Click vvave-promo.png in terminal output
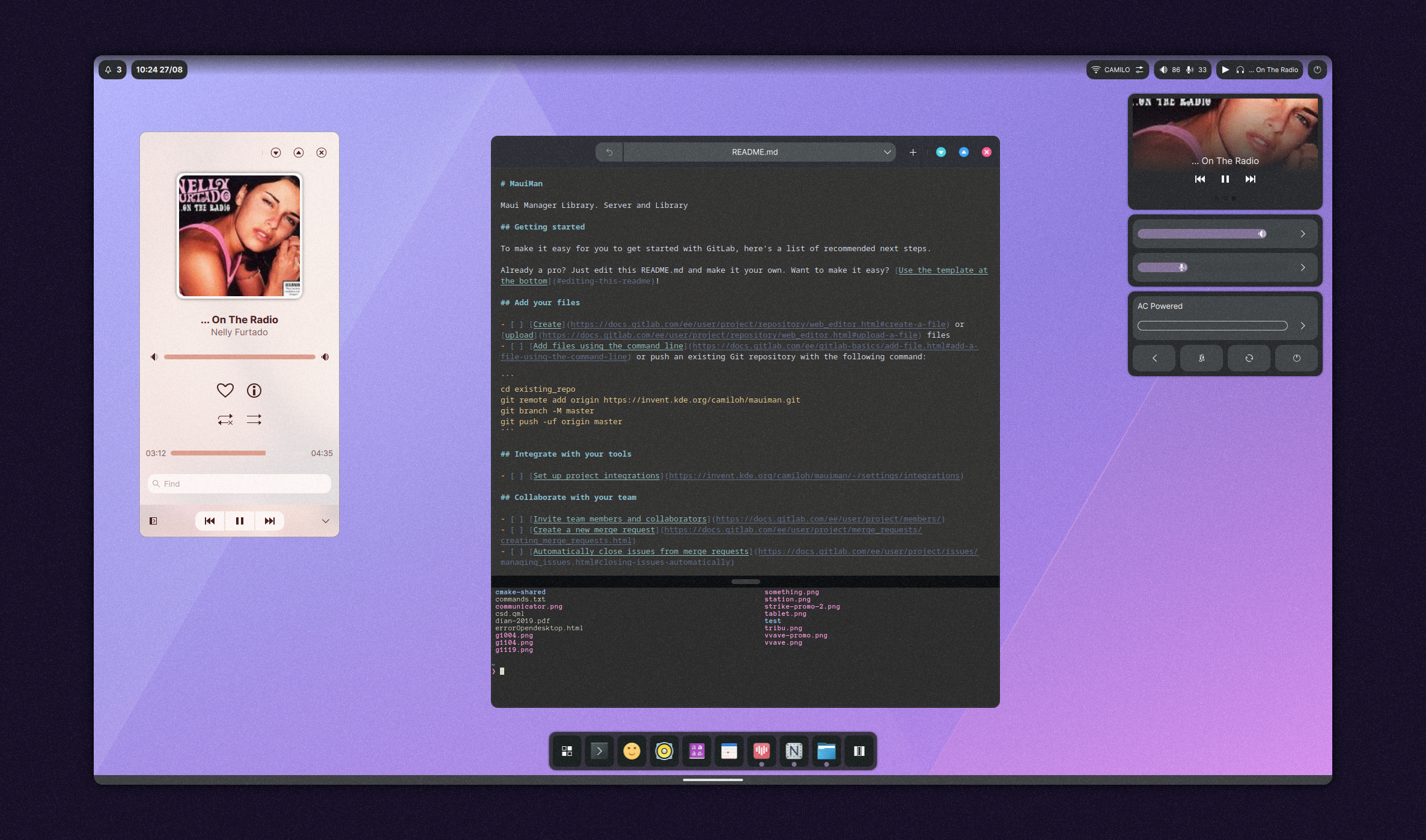This screenshot has width=1426, height=840. pos(796,635)
